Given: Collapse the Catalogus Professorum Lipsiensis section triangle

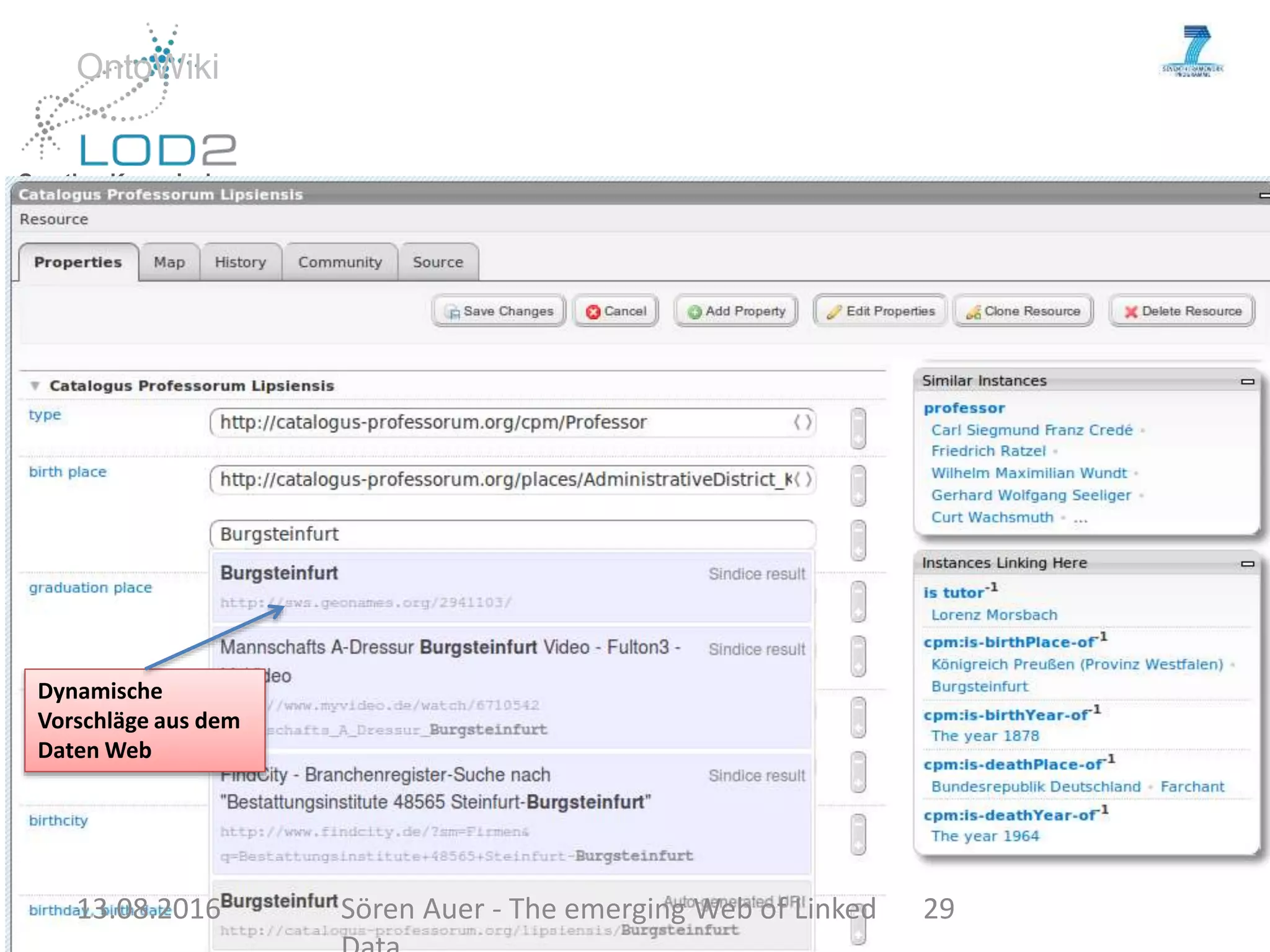Looking at the screenshot, I should tap(35, 386).
